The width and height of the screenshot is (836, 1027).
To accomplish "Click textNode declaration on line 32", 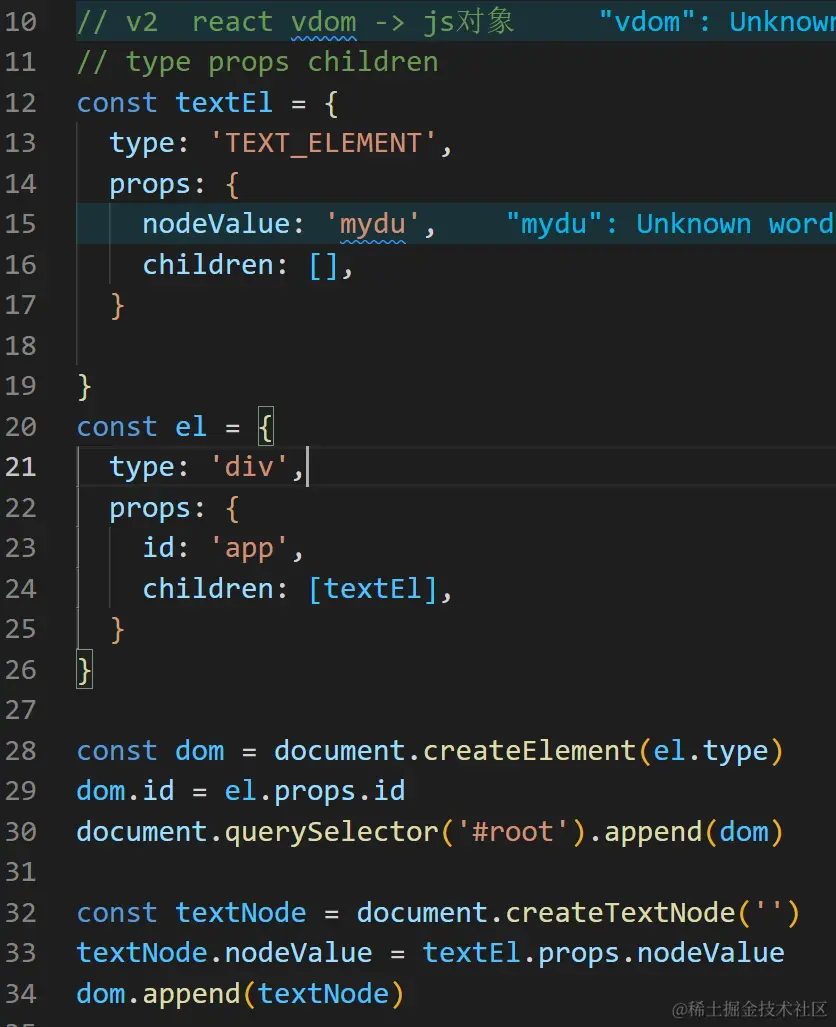I will 240,913.
